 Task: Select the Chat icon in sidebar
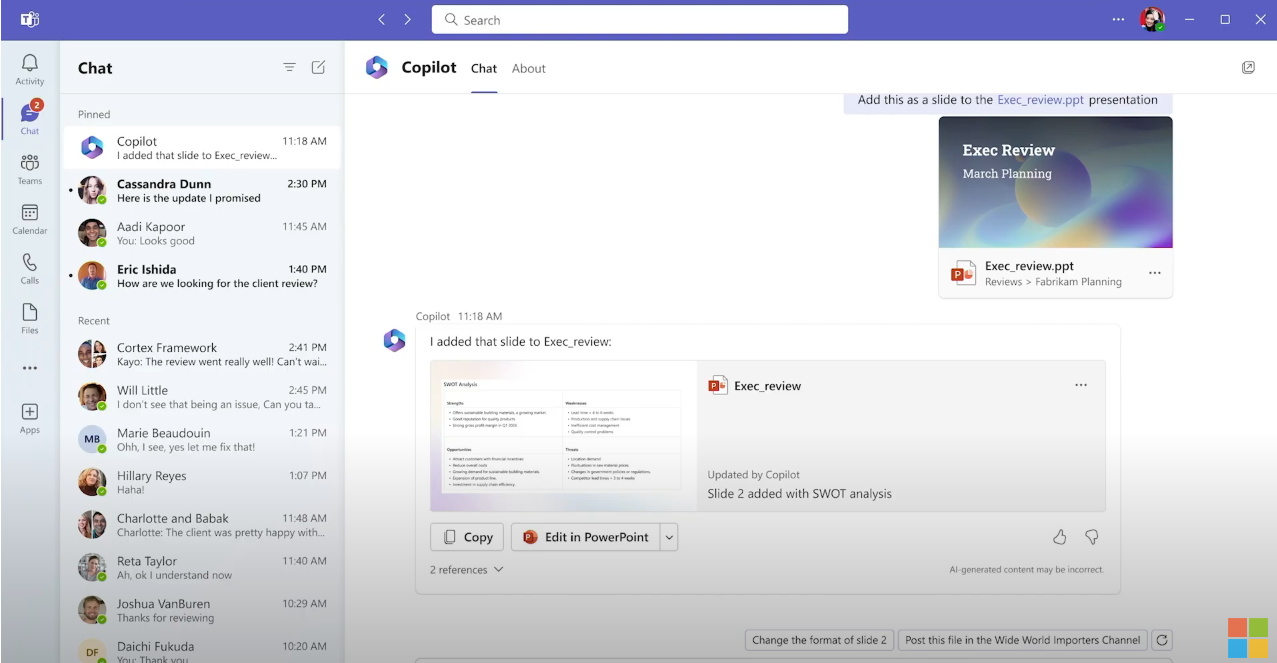coord(30,118)
